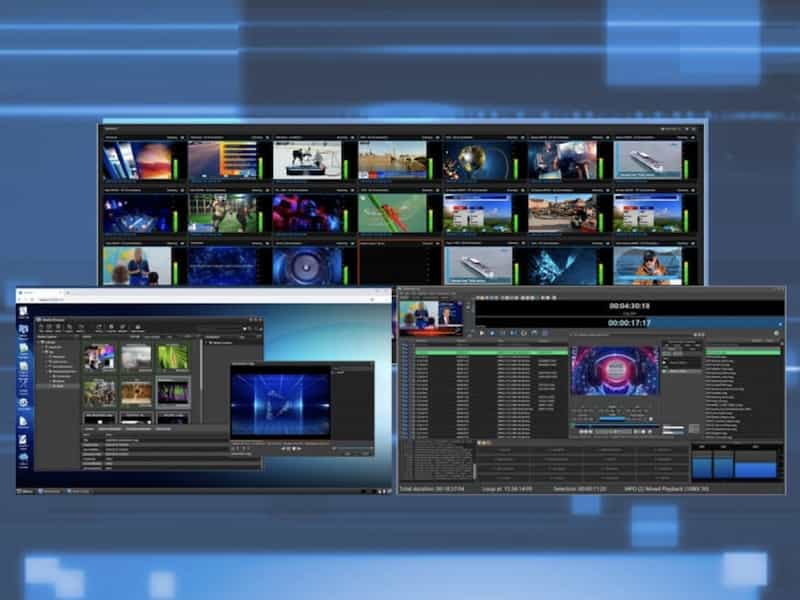The image size is (800, 600).
Task: Expand the root folder in media tree
Action: coord(40,343)
